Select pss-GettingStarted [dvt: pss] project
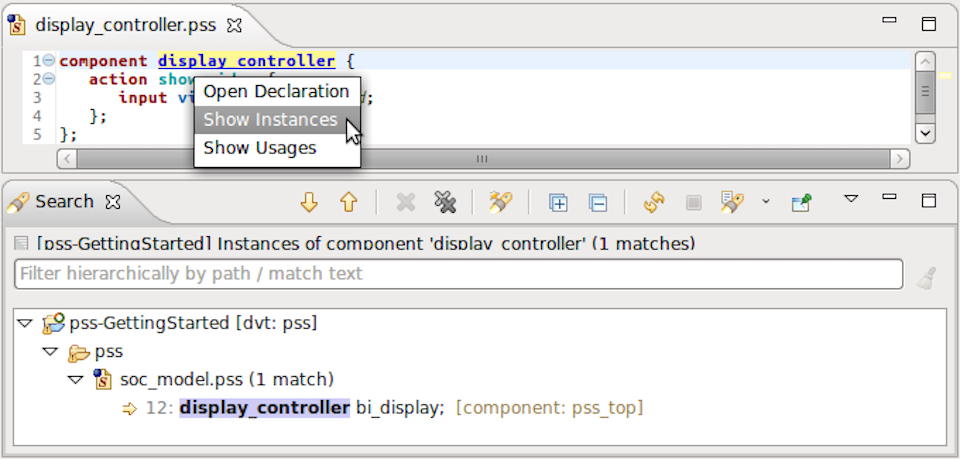This screenshot has height=459, width=960. (x=193, y=323)
